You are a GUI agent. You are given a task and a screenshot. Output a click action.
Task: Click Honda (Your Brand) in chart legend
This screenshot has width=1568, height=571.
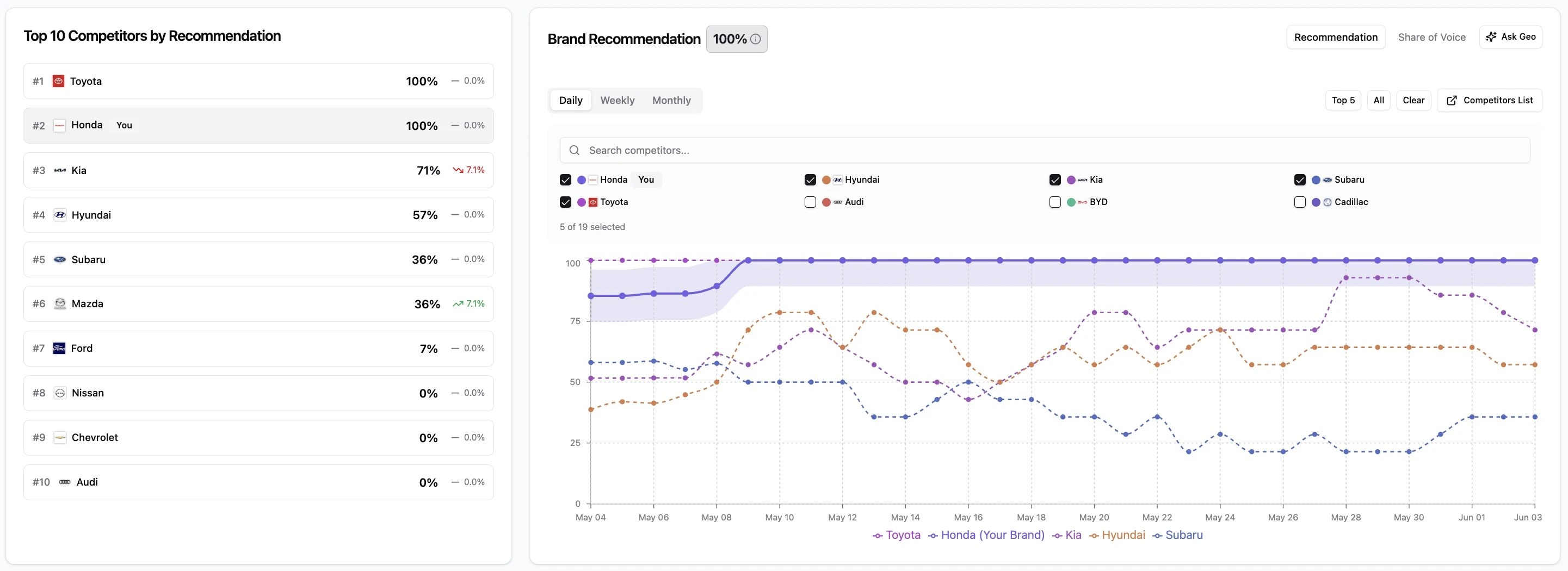986,535
